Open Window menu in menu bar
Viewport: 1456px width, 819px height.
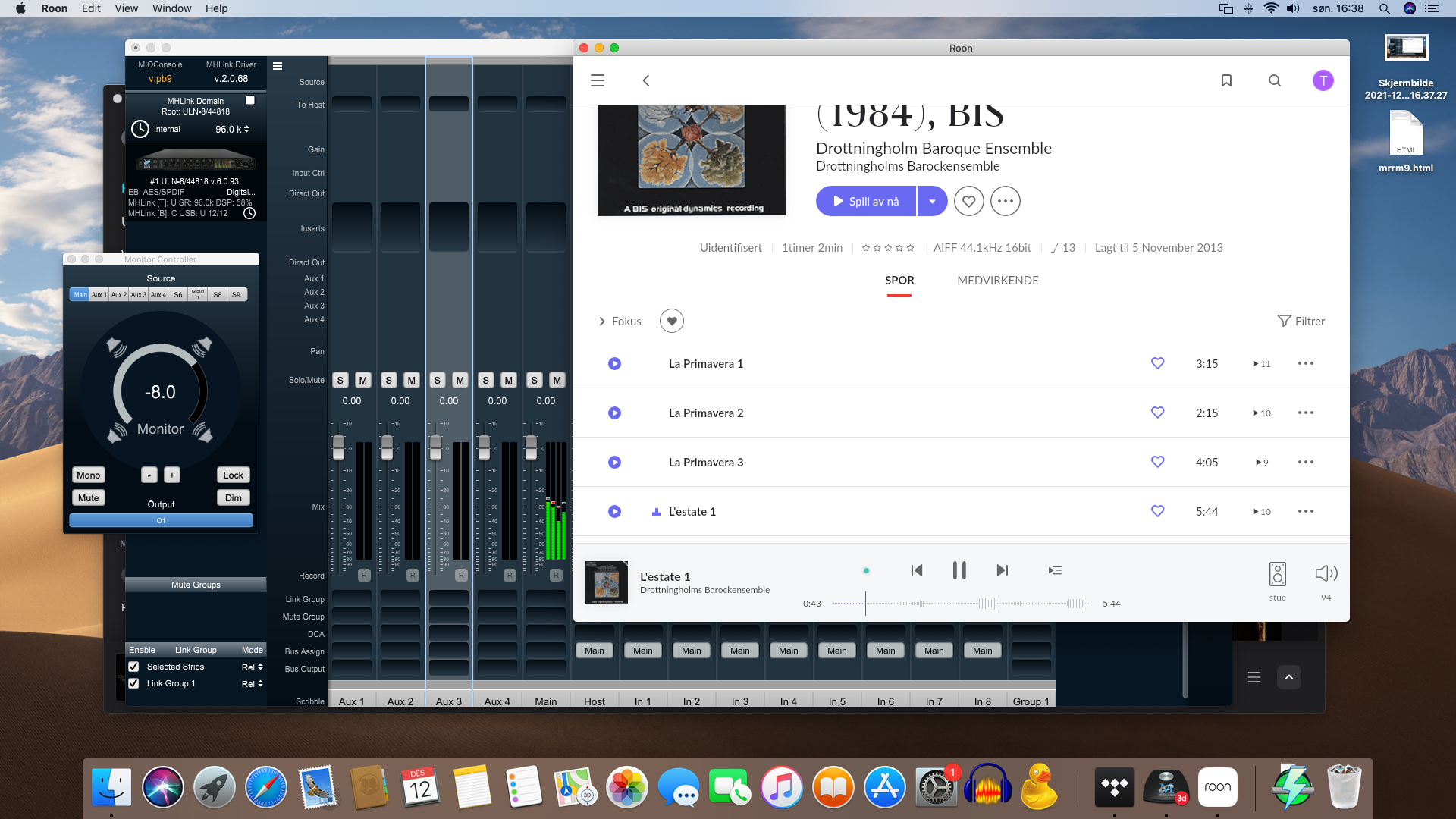(x=171, y=8)
